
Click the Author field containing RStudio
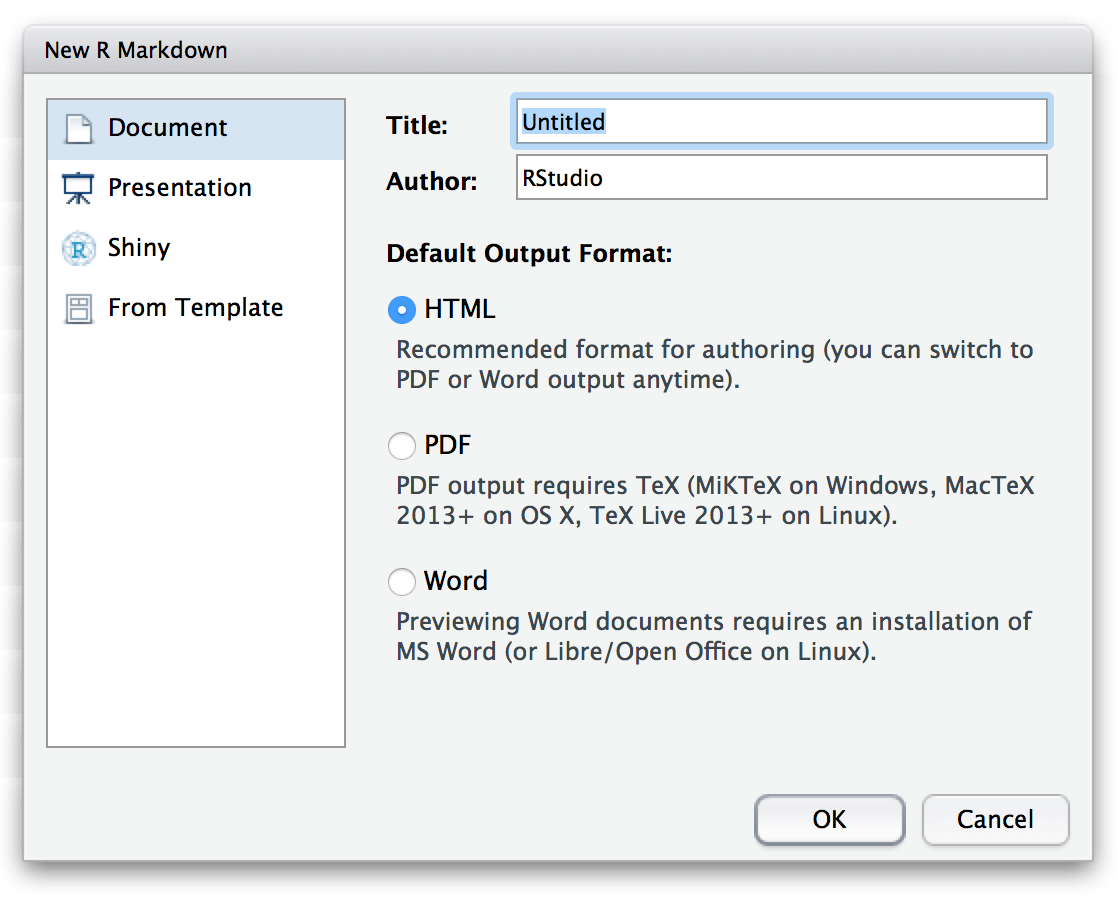pos(781,177)
